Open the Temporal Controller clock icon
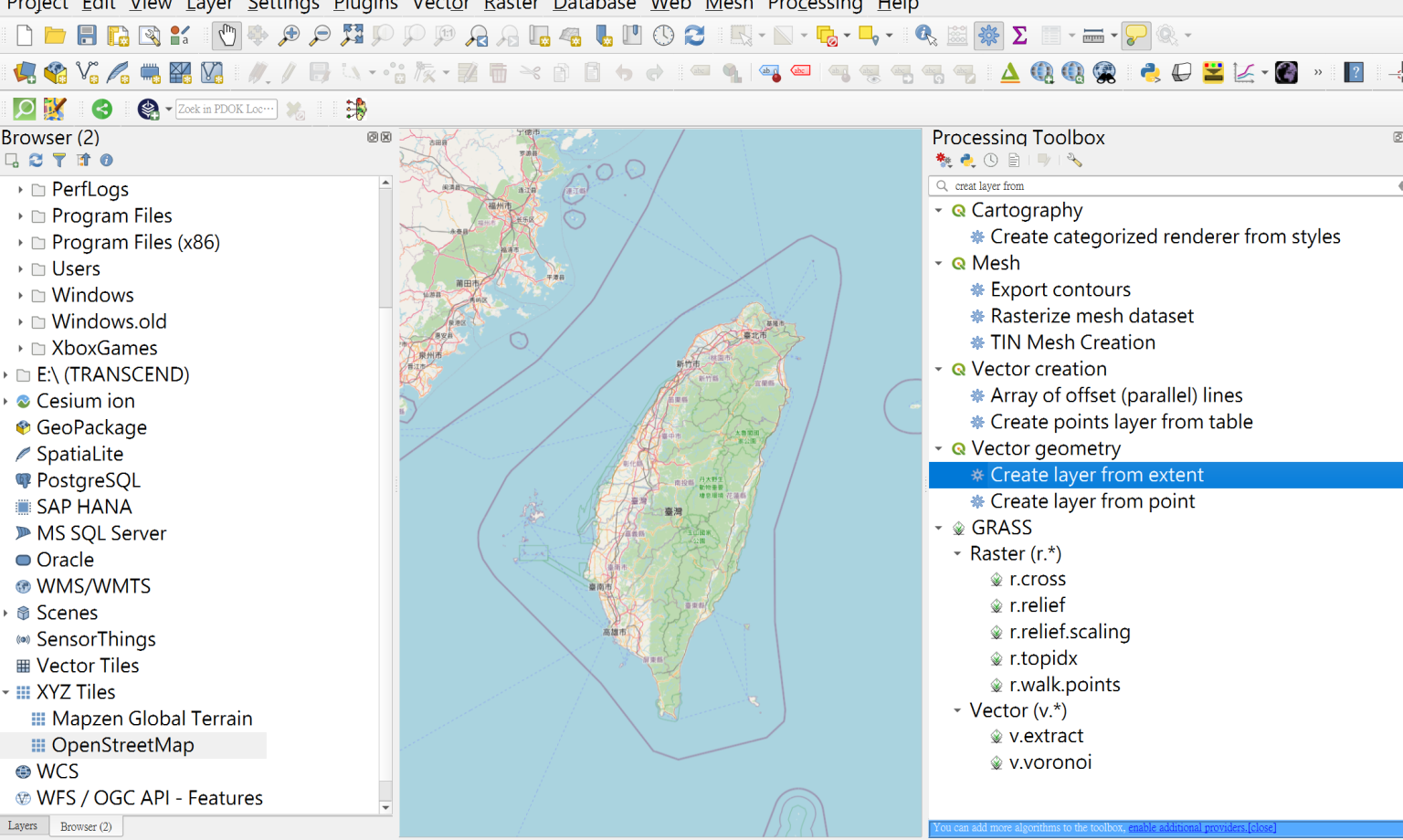Screen dimensions: 1403x840 coord(664,36)
